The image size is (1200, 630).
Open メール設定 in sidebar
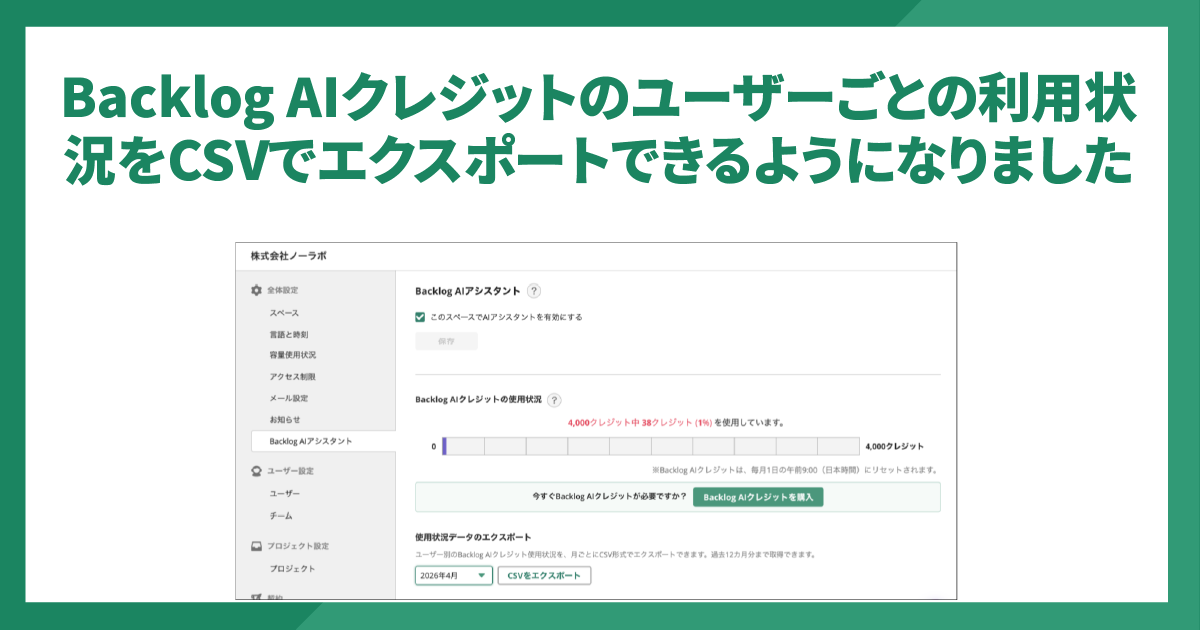288,398
